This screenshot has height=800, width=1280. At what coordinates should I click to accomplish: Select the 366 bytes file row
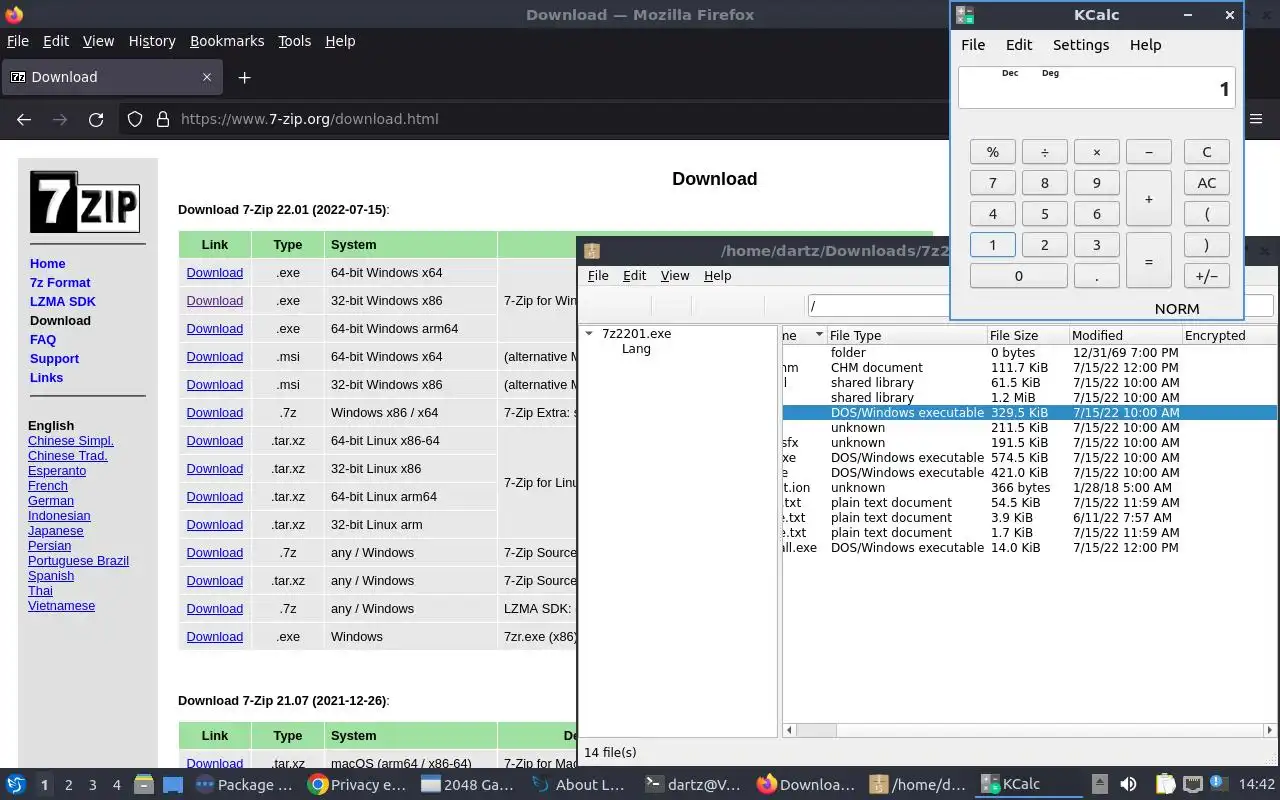[x=1029, y=488]
